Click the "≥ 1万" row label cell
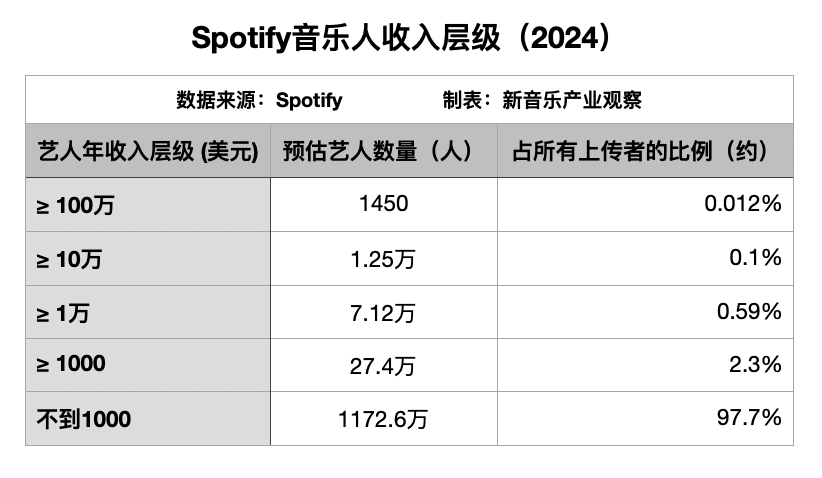 [x=148, y=312]
